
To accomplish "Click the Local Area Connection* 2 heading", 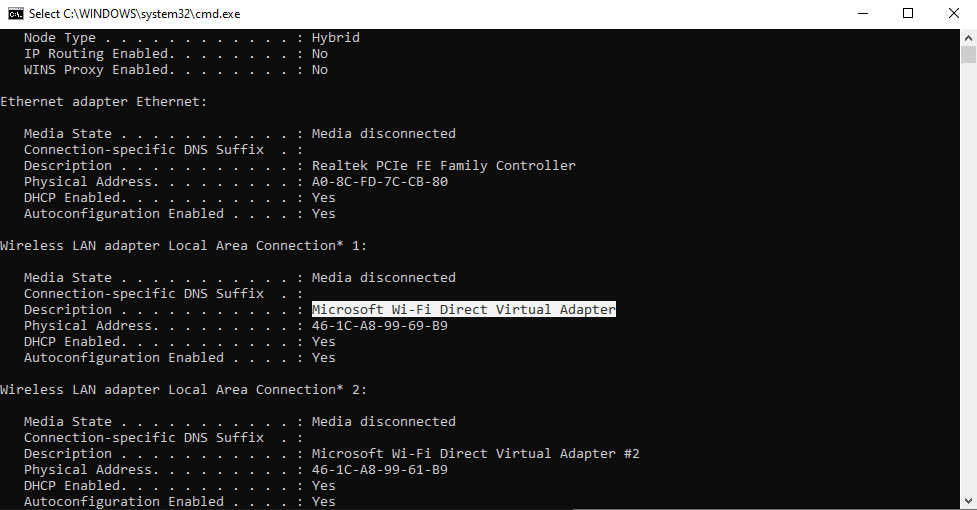I will tap(184, 390).
